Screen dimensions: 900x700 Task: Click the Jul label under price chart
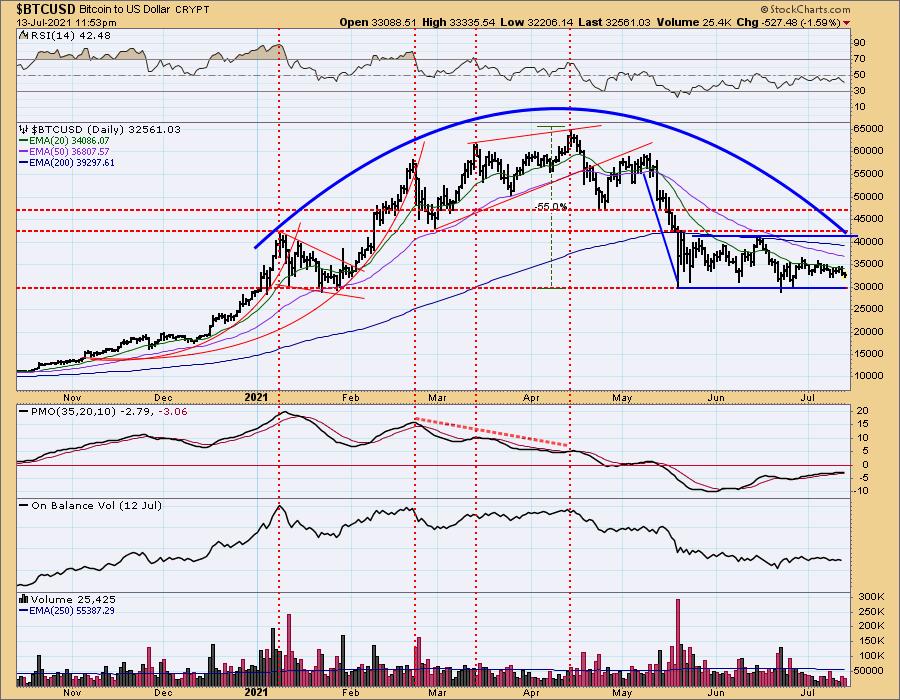click(x=807, y=397)
